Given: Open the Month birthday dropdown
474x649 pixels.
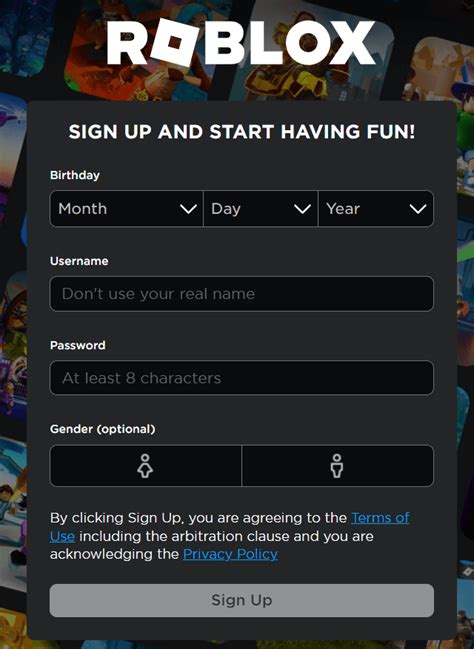Looking at the screenshot, I should (127, 209).
